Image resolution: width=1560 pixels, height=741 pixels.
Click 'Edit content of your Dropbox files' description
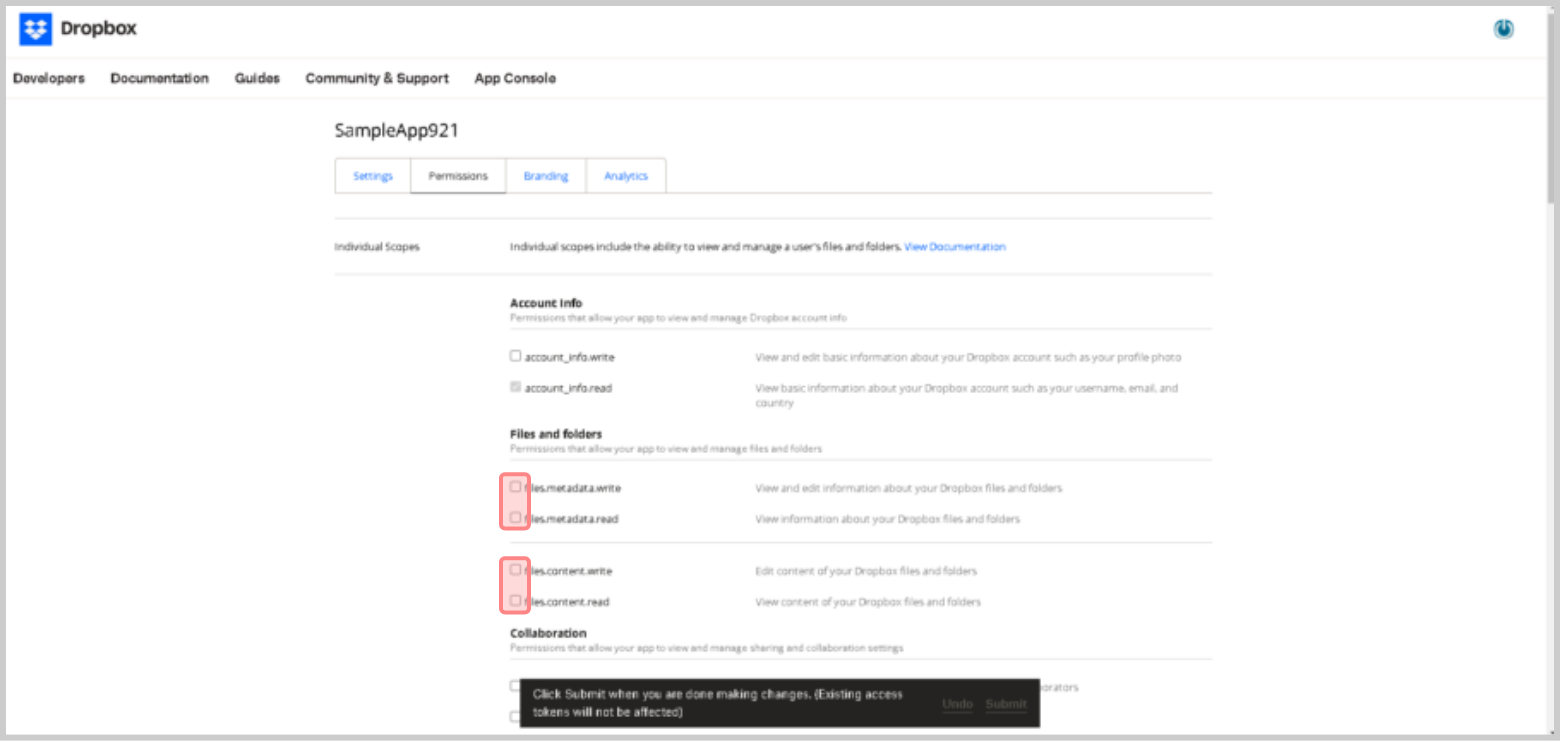(x=866, y=571)
